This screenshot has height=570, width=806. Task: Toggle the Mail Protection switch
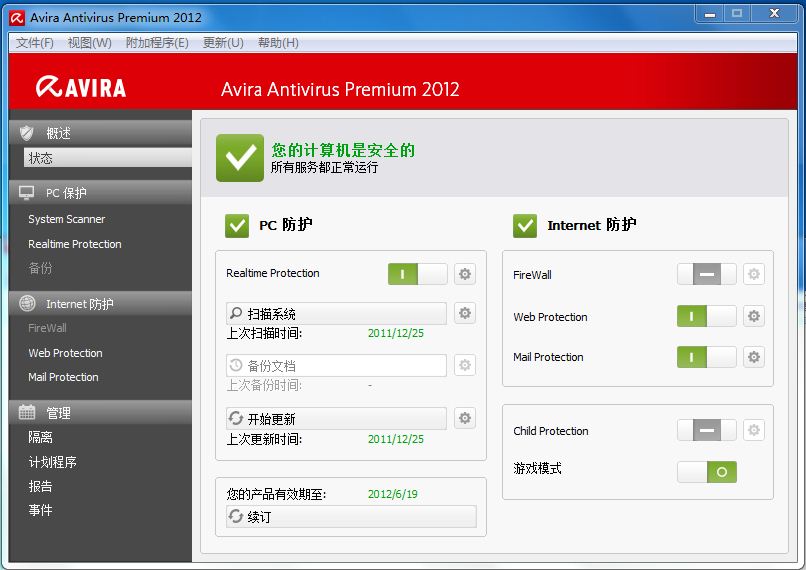coord(706,357)
